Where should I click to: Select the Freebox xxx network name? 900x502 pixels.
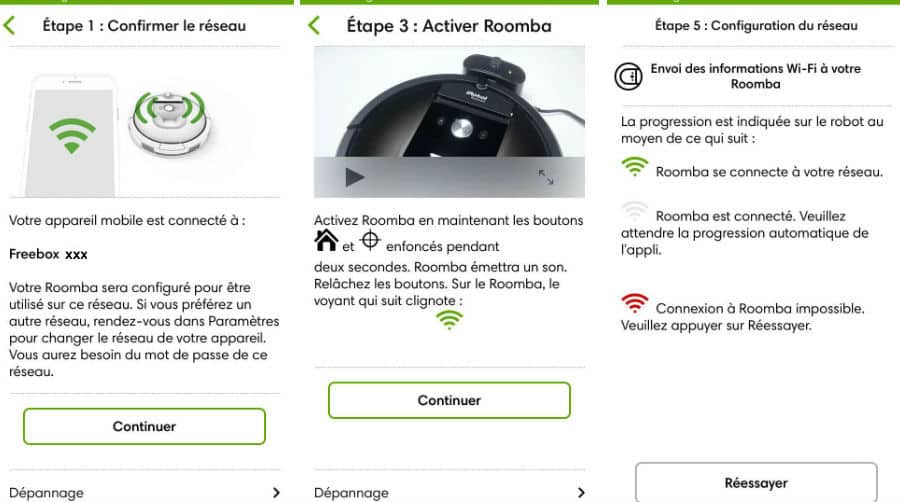point(48,254)
